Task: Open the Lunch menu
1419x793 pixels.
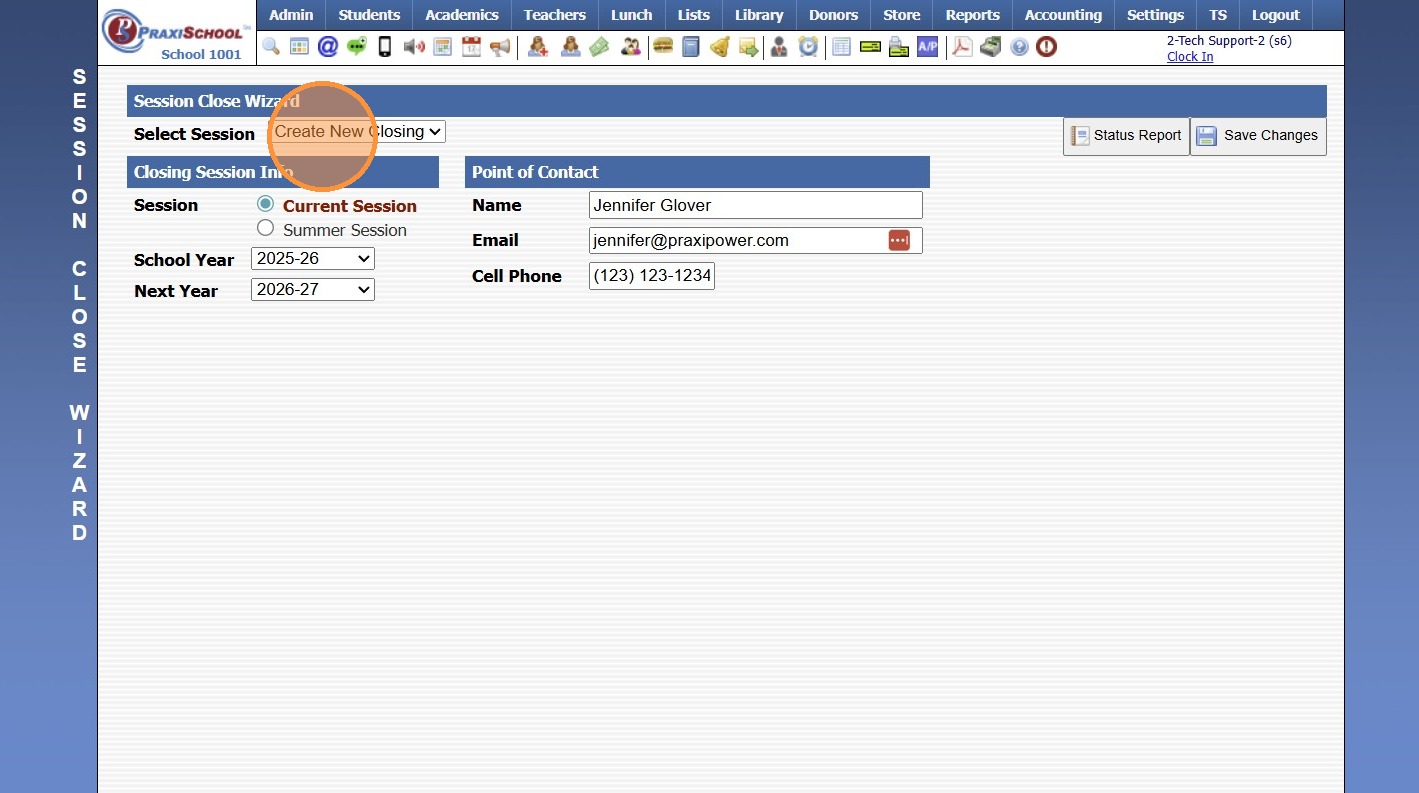Action: (632, 15)
